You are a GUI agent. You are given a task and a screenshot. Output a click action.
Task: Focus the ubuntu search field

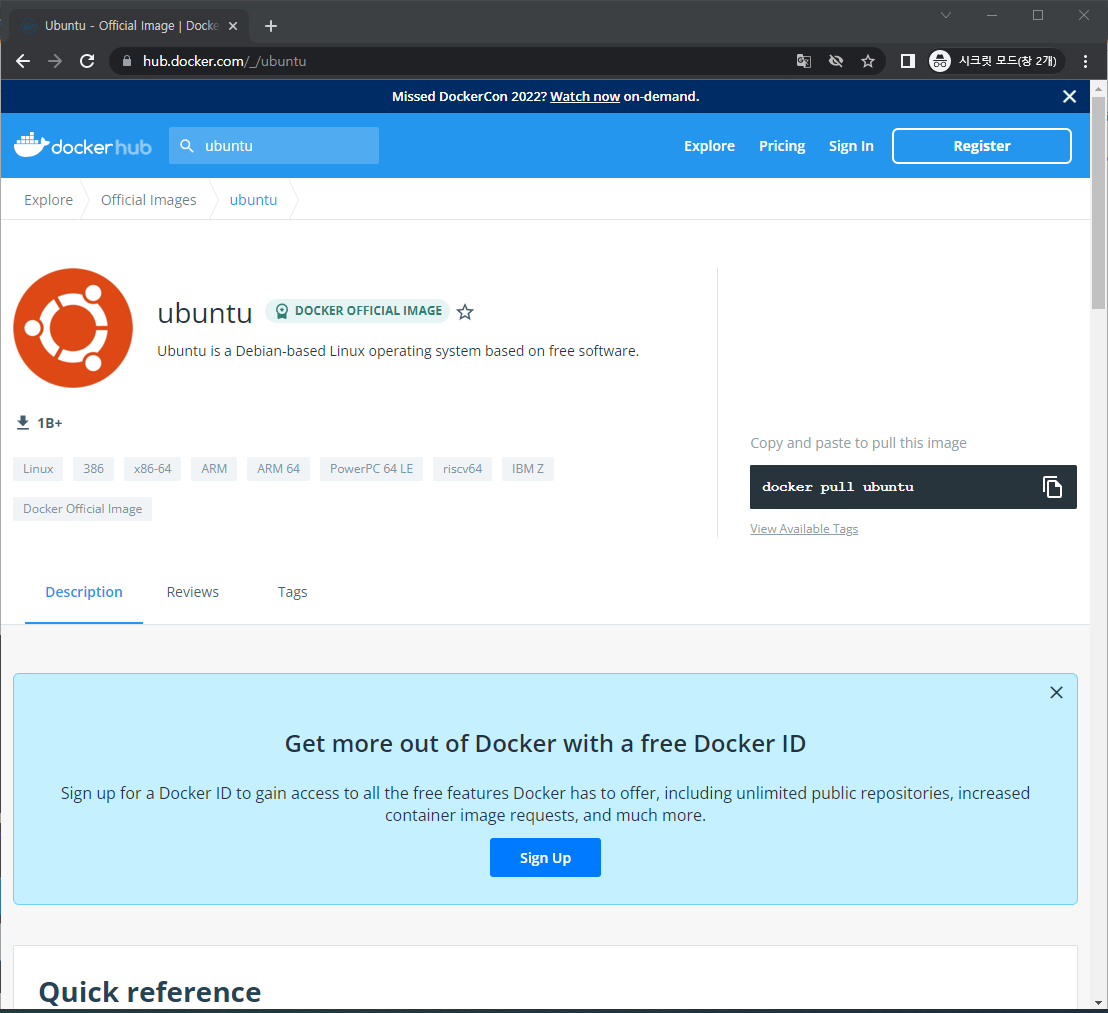[x=273, y=146]
